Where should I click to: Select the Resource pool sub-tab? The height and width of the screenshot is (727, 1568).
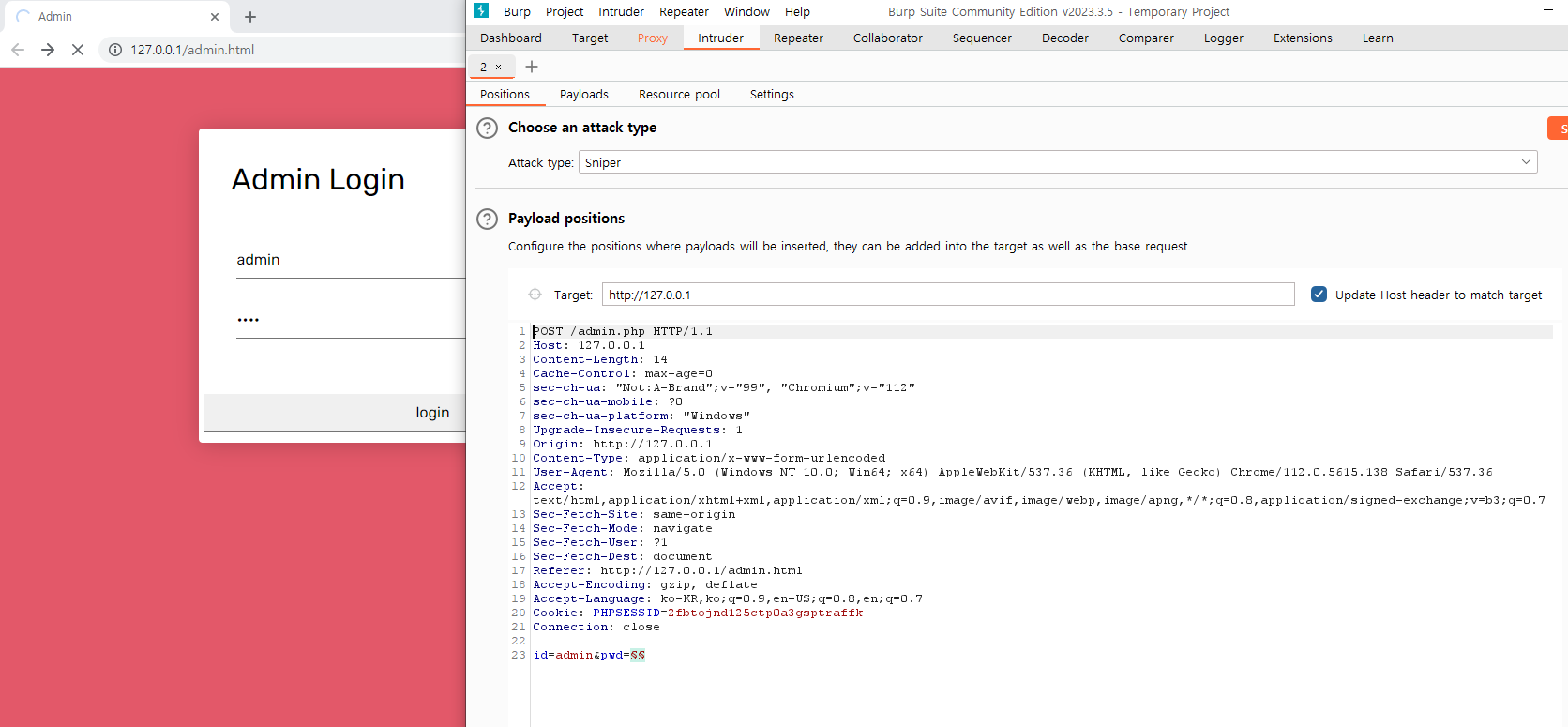[679, 94]
